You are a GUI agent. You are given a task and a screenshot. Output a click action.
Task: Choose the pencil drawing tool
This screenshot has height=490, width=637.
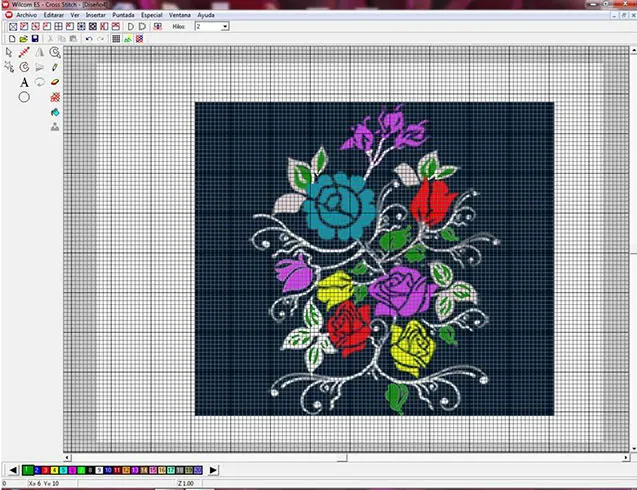click(x=55, y=67)
